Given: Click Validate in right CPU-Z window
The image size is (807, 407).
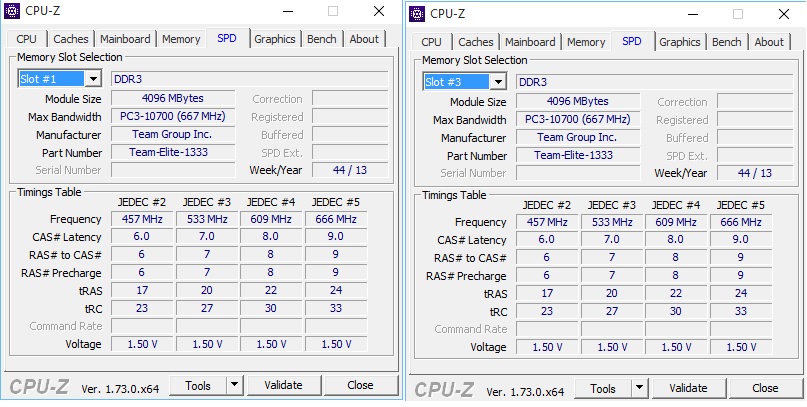Looking at the screenshot, I should [689, 388].
